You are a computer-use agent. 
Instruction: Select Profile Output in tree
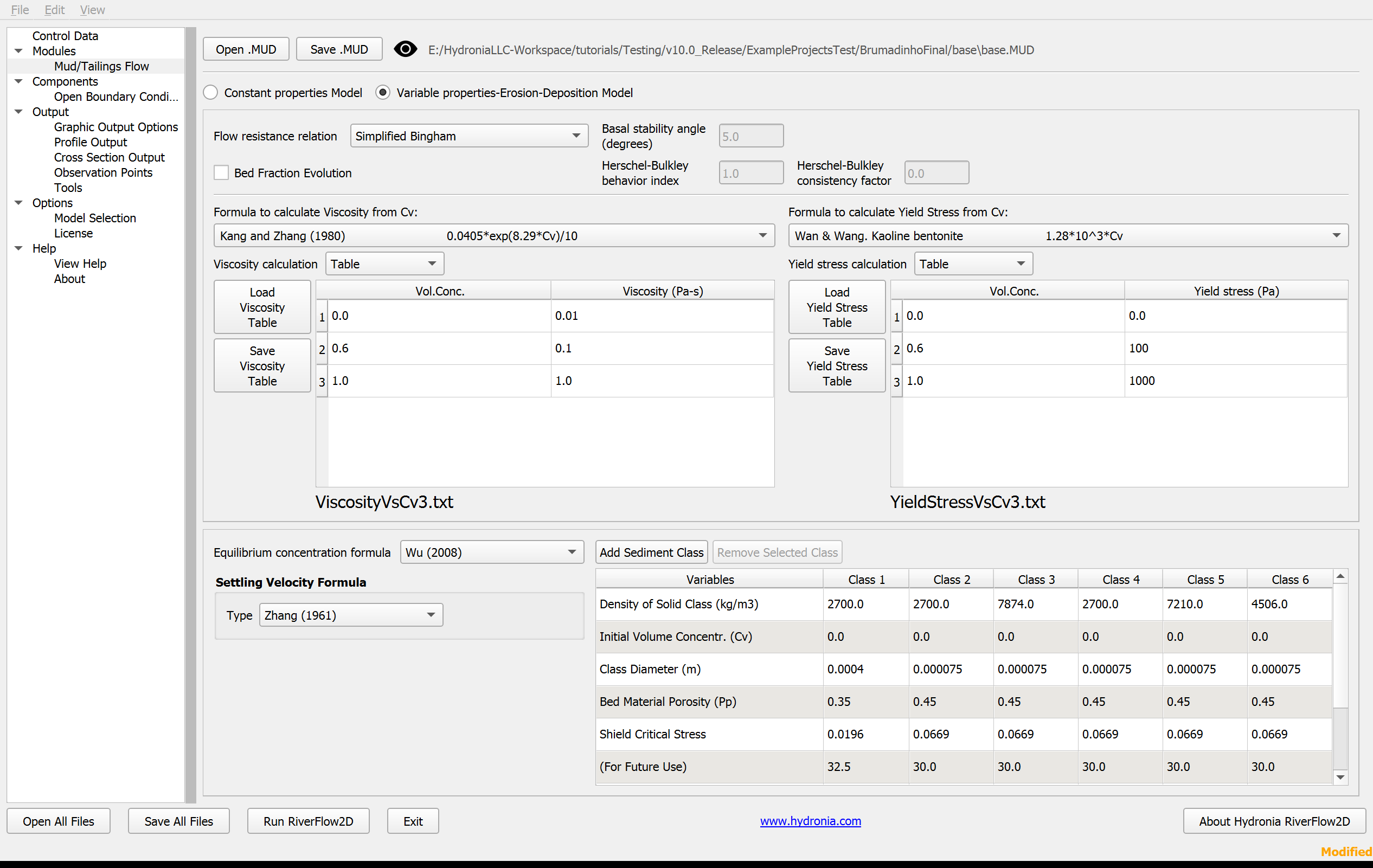pos(91,143)
